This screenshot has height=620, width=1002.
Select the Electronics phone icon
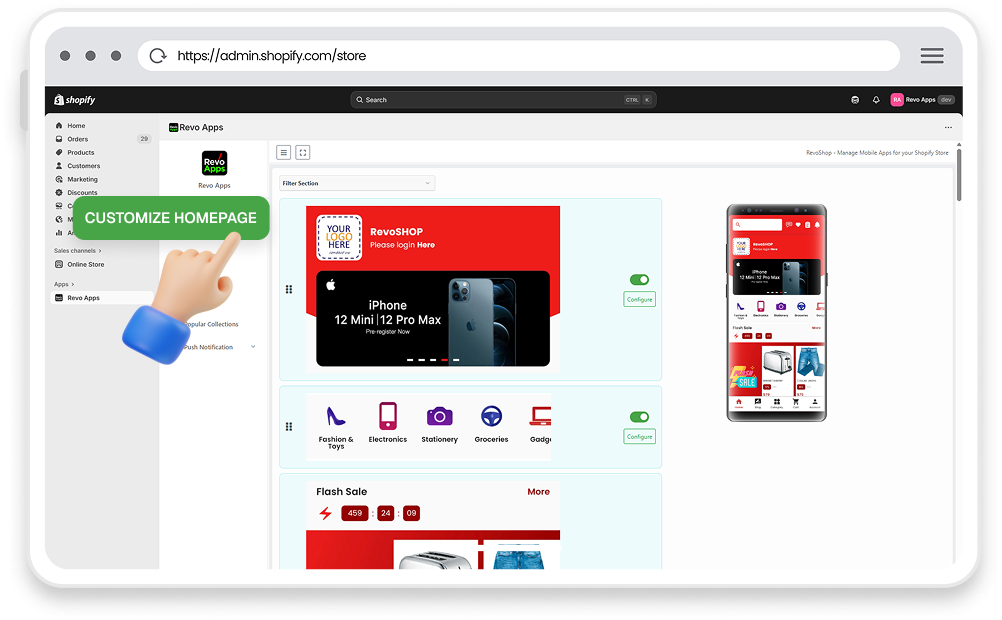pyautogui.click(x=387, y=416)
